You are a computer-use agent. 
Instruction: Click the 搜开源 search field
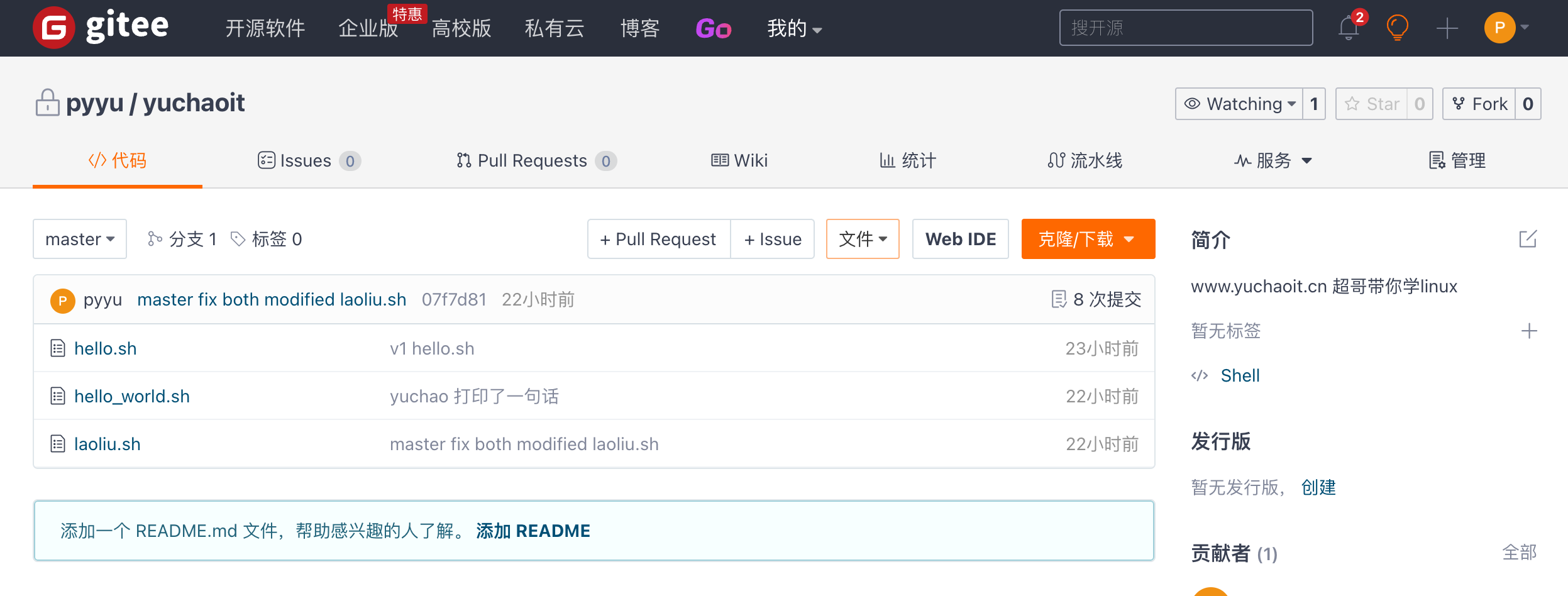pyautogui.click(x=1186, y=28)
